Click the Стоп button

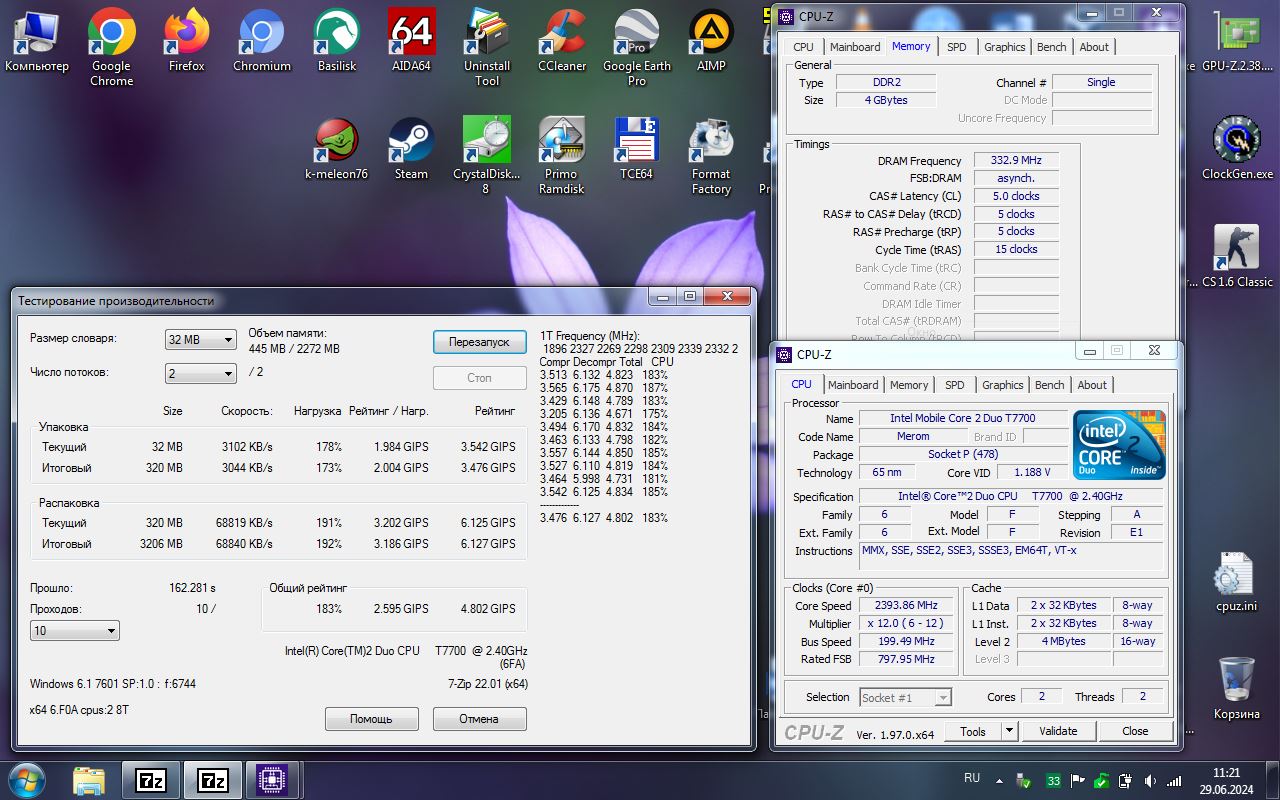click(479, 378)
